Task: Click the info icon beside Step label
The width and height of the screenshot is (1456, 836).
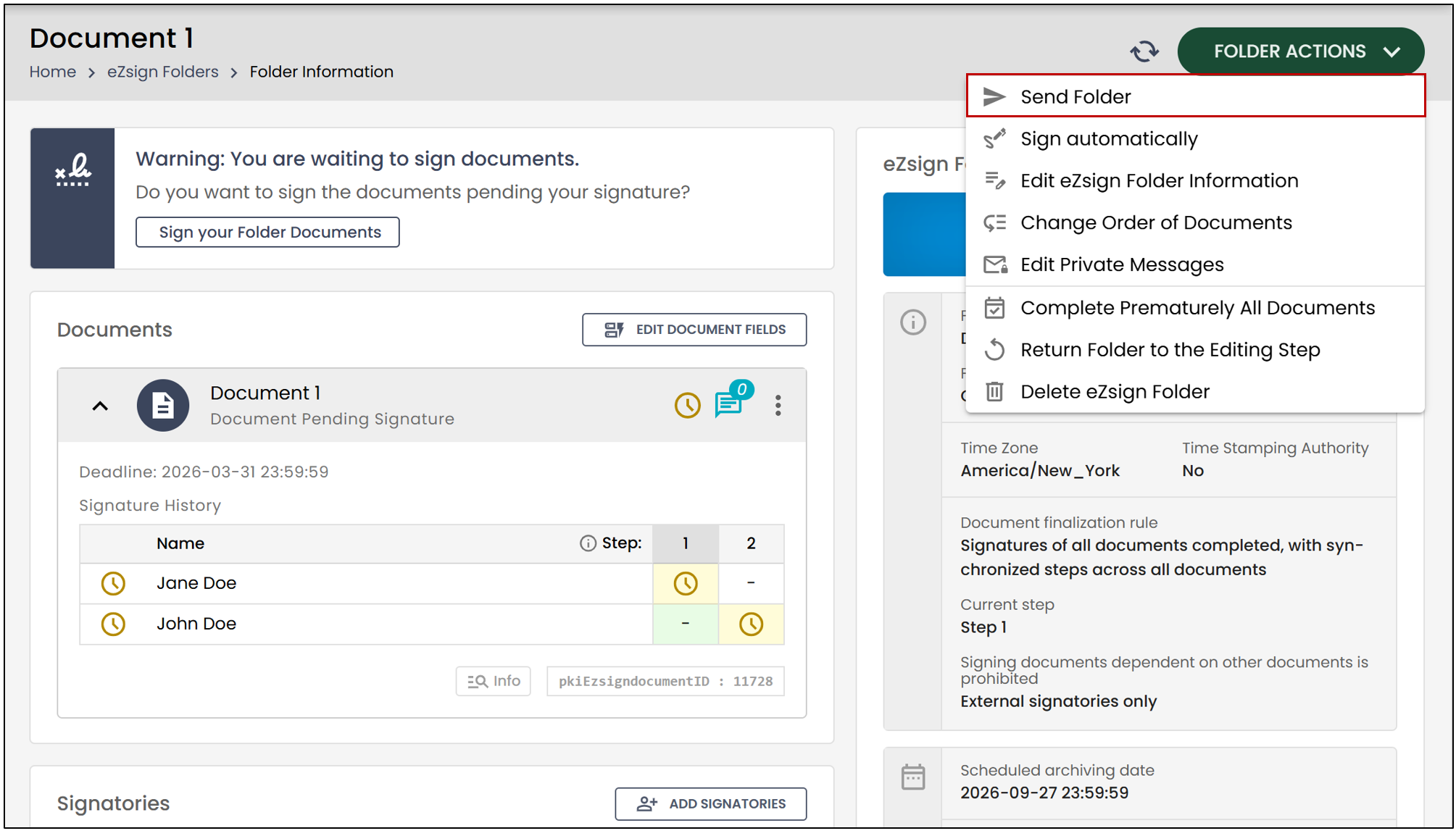Action: (x=588, y=543)
